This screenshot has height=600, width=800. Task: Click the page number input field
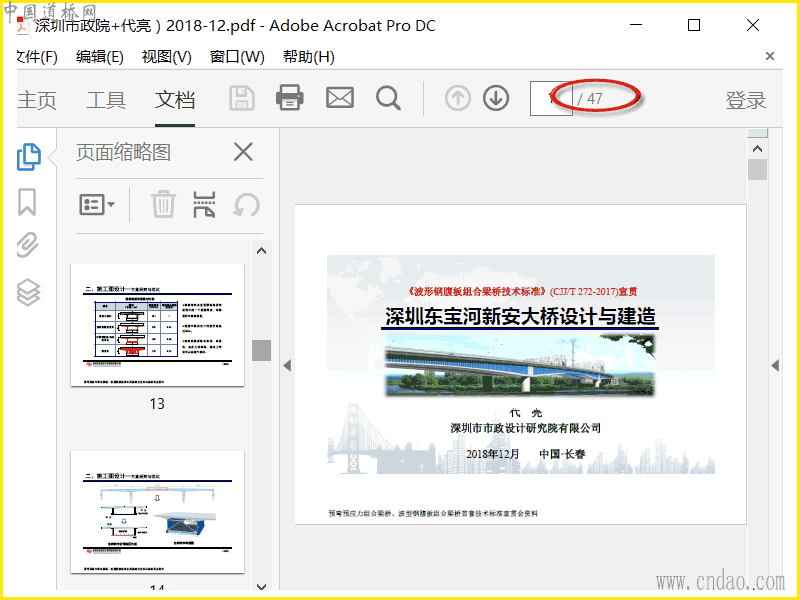(x=551, y=98)
